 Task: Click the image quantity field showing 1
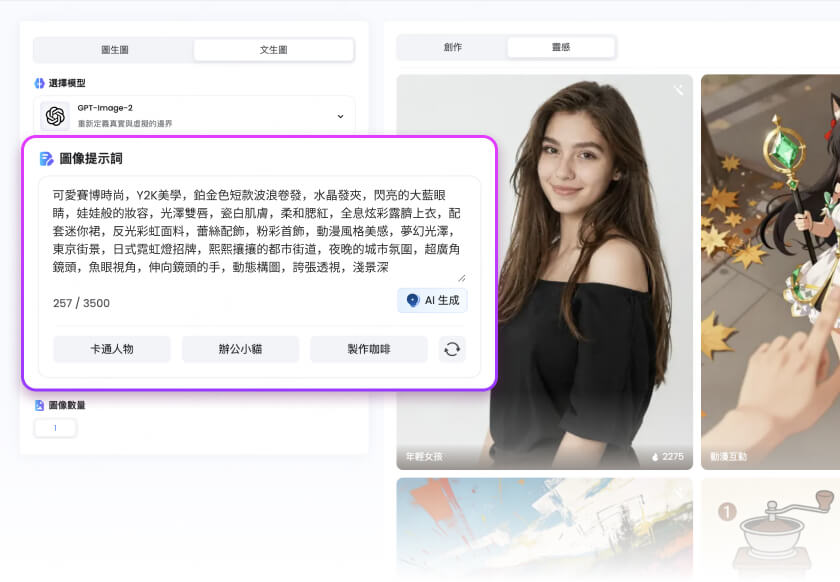tap(55, 428)
